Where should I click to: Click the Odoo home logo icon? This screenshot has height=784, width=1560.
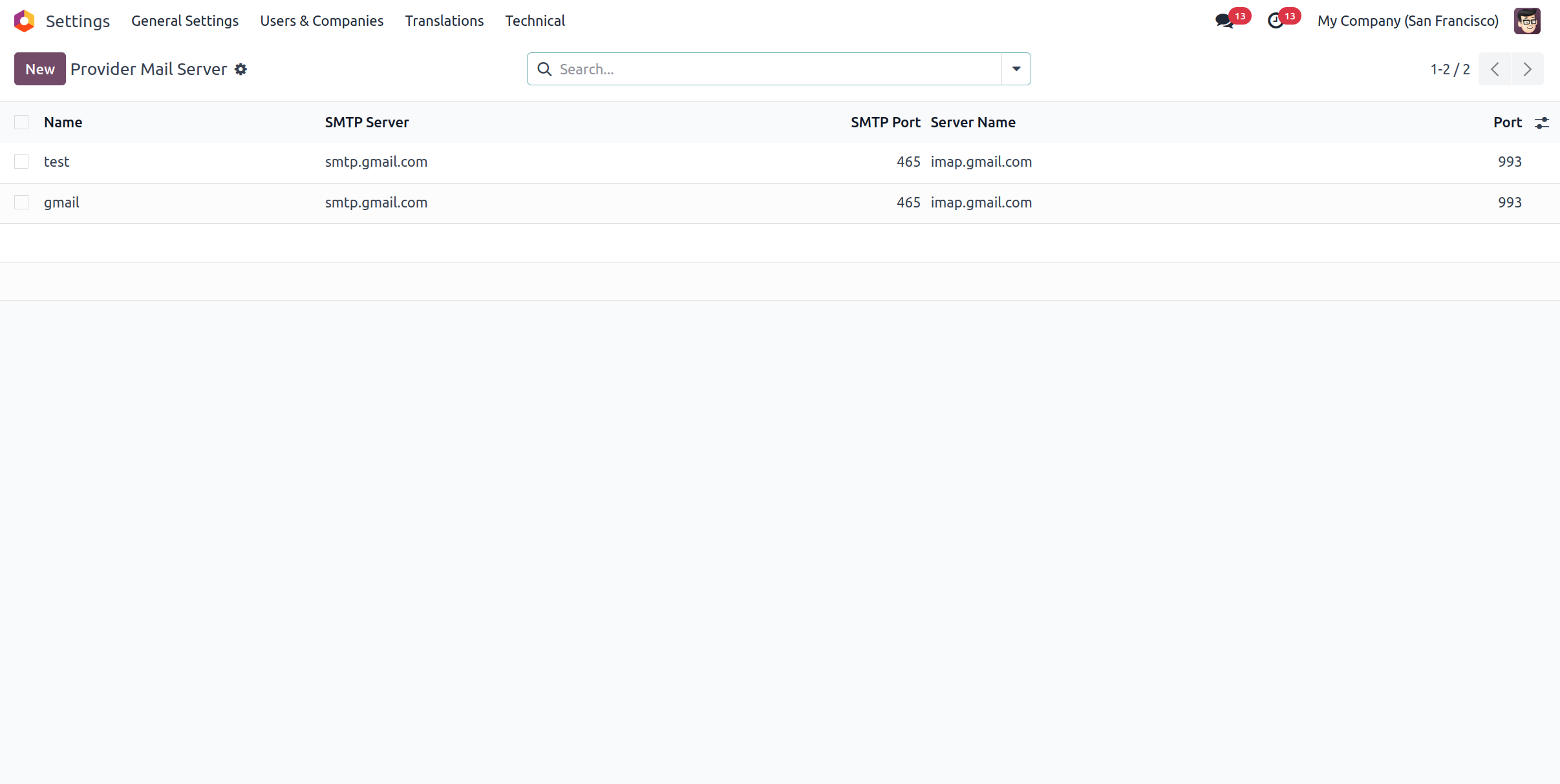[24, 21]
